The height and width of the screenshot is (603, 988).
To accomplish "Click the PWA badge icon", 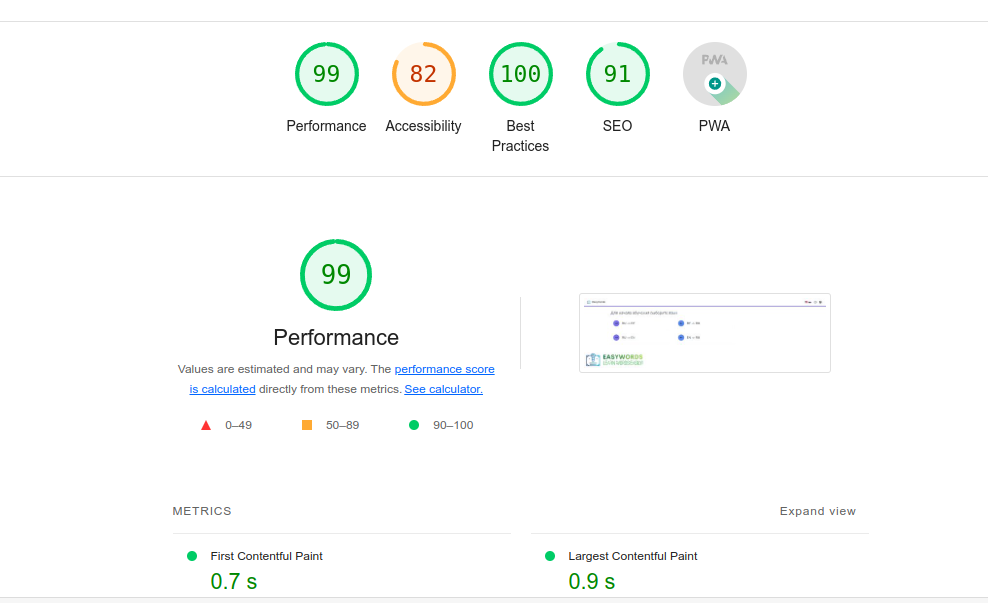I will [715, 74].
